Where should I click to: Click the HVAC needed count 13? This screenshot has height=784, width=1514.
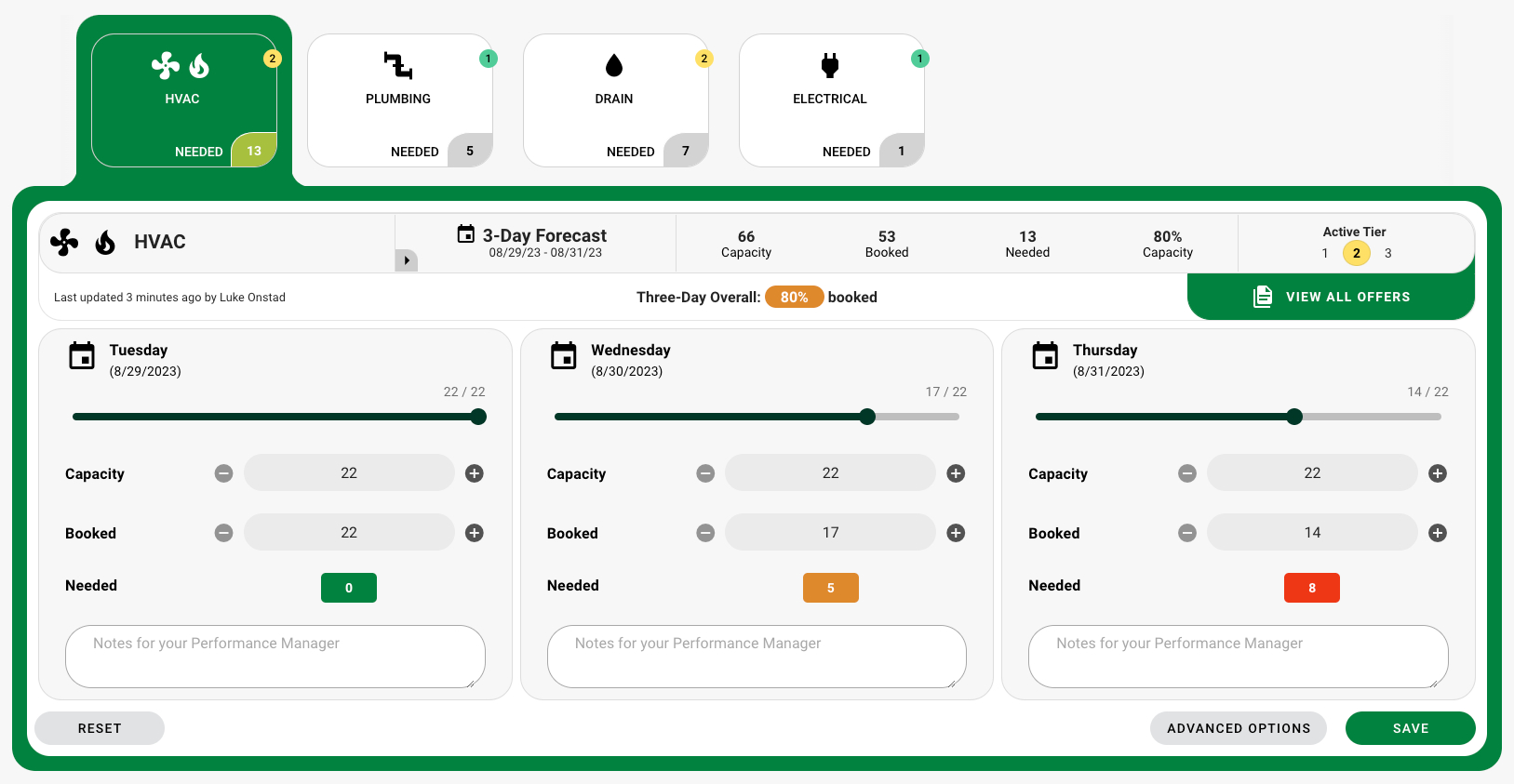[x=254, y=151]
